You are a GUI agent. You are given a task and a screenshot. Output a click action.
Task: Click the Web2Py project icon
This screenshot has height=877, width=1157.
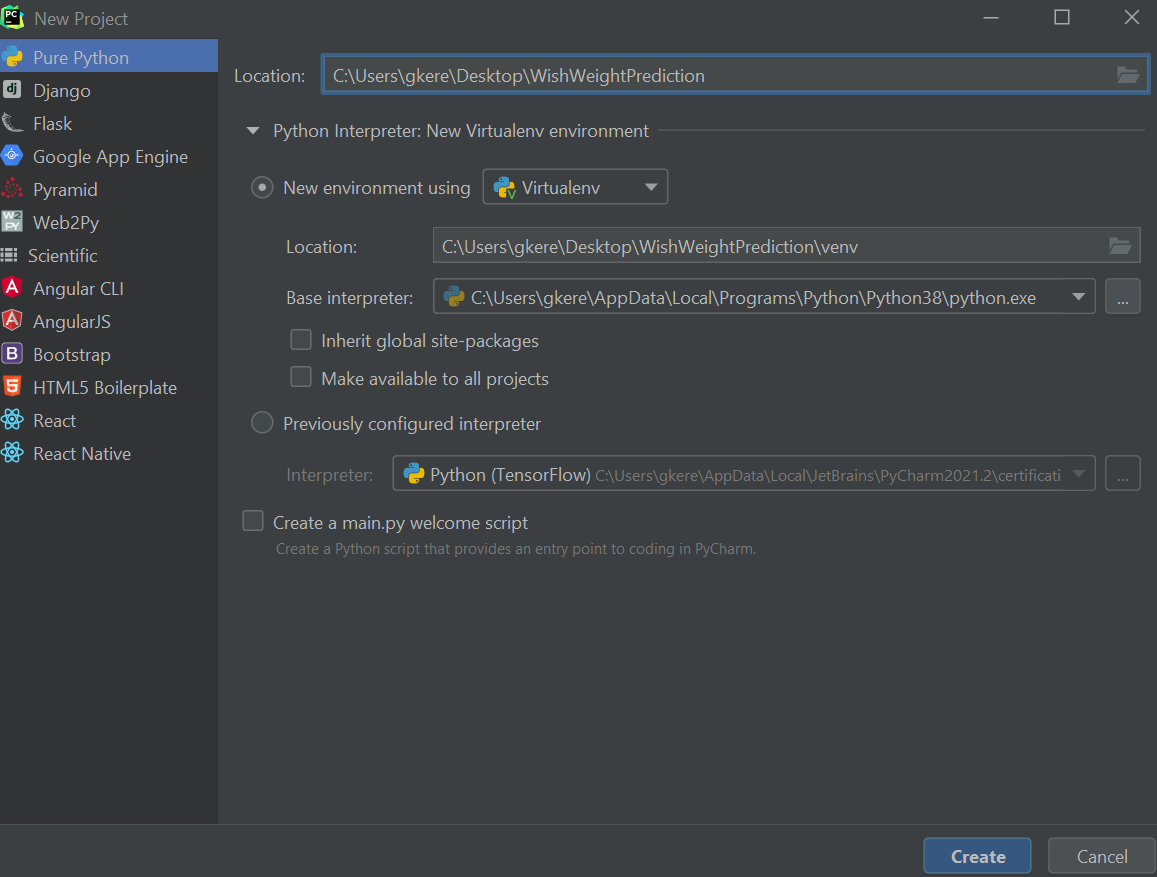(12, 222)
